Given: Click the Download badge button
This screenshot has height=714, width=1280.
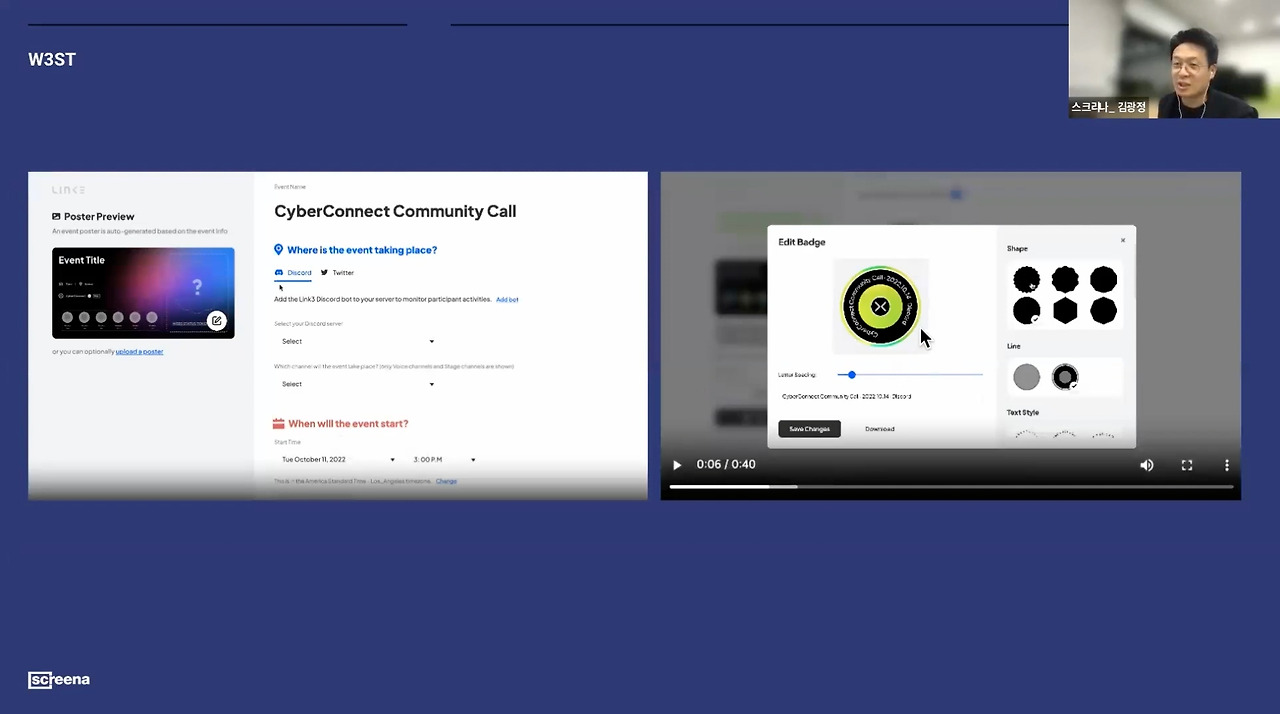Looking at the screenshot, I should 880,429.
